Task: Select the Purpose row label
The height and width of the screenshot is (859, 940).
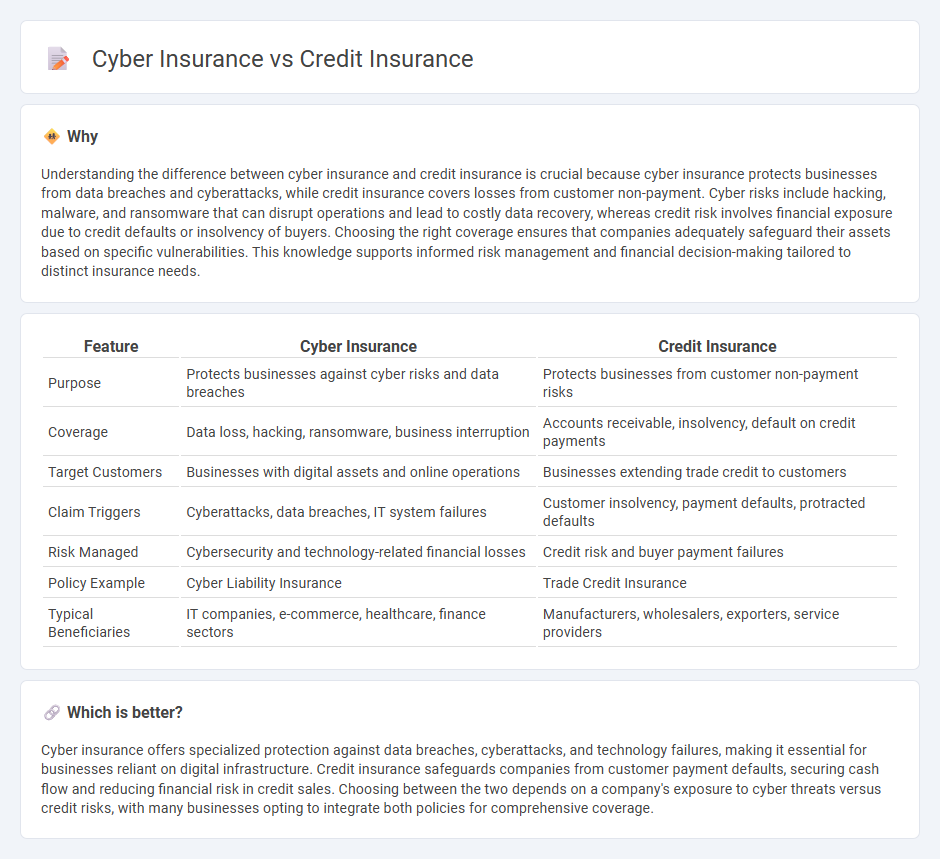Action: (x=74, y=383)
